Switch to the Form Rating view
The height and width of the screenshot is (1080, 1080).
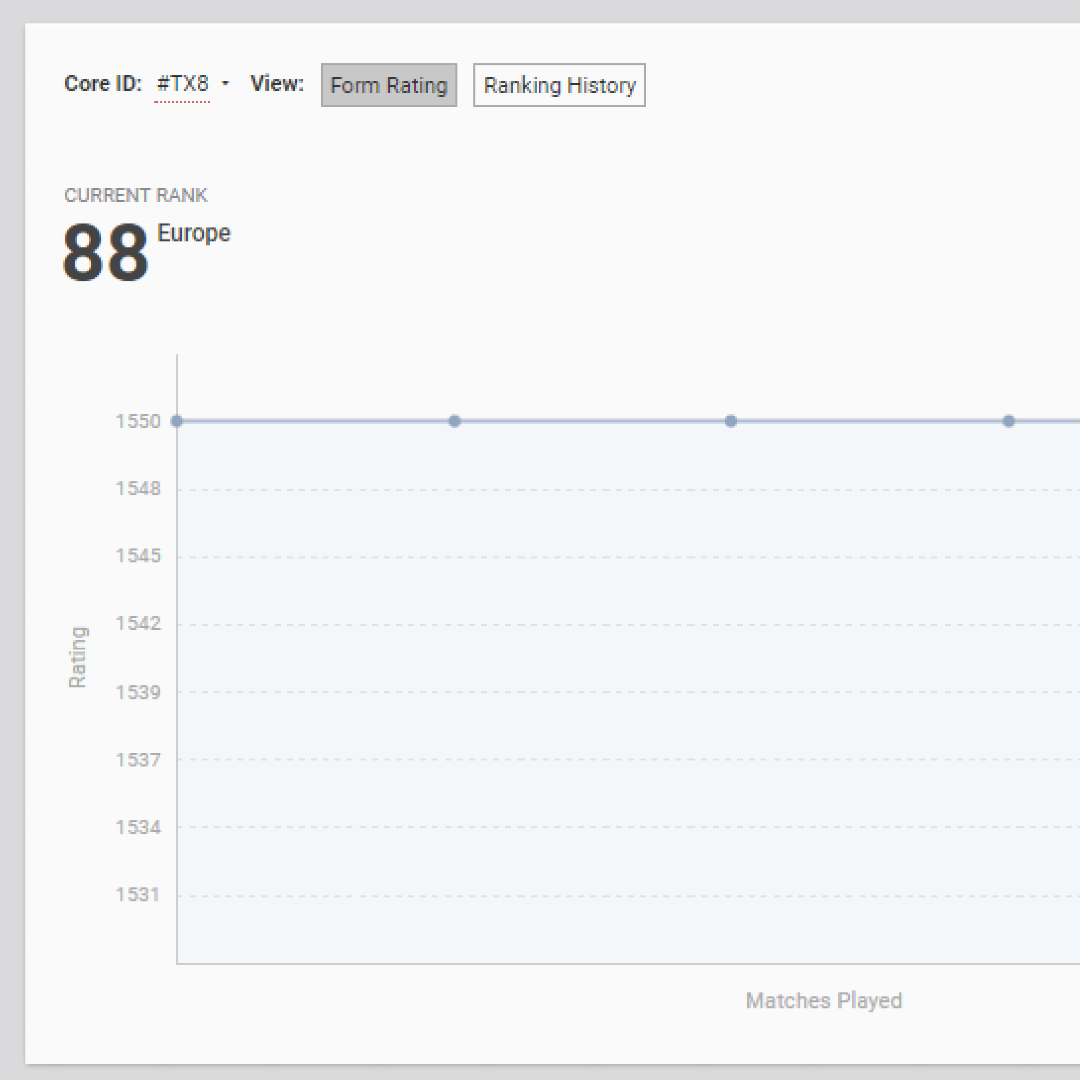click(389, 86)
